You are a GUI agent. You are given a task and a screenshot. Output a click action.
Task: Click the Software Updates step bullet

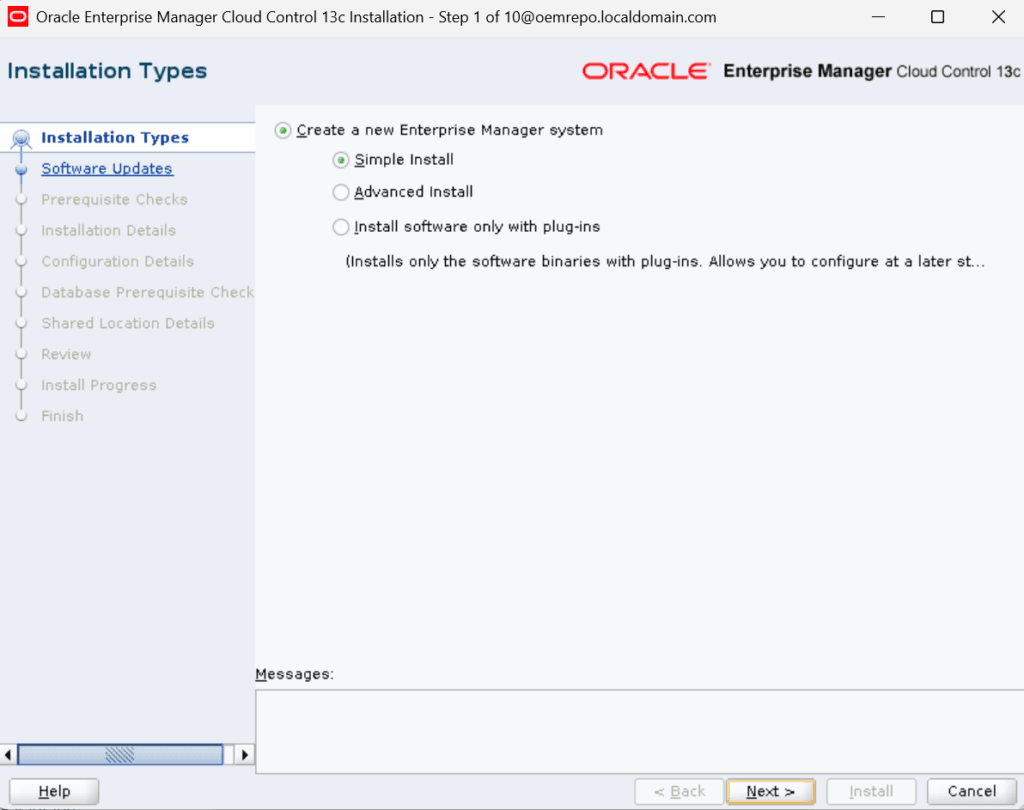point(22,169)
